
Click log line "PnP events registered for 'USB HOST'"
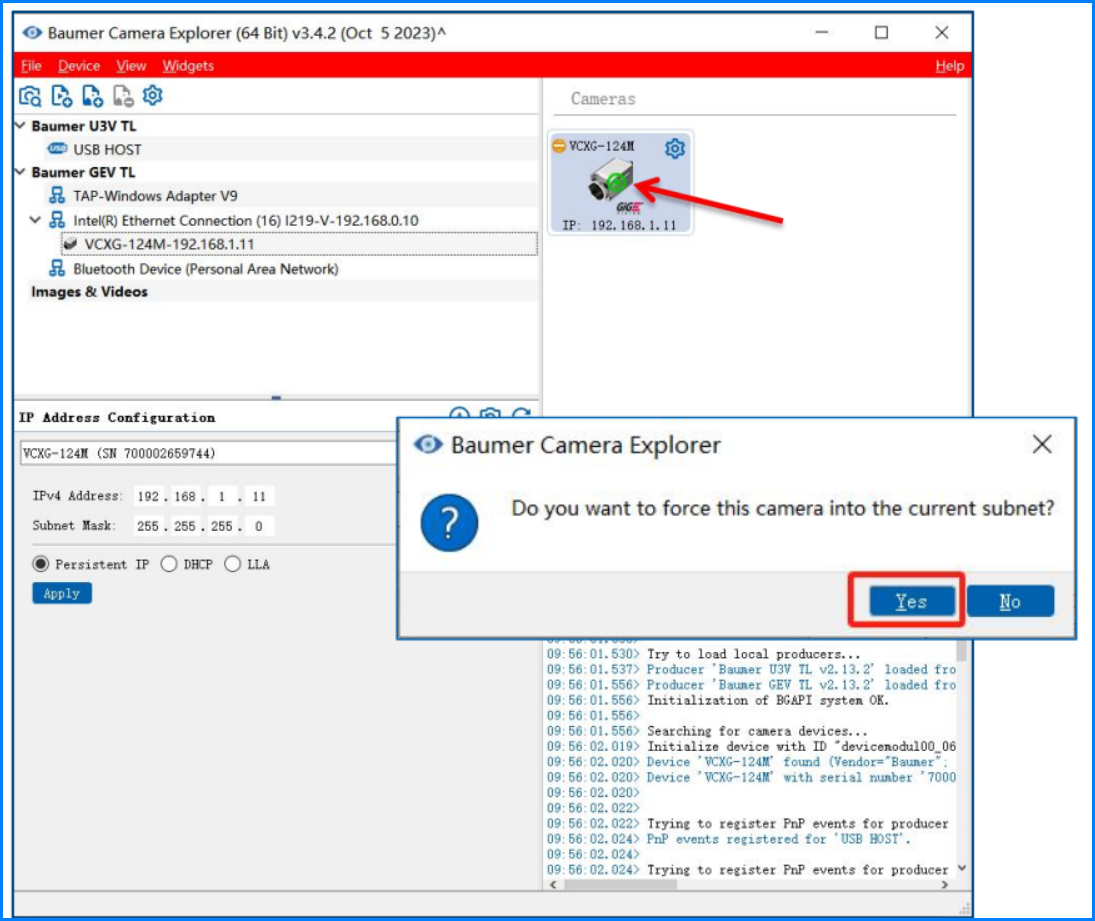(779, 839)
